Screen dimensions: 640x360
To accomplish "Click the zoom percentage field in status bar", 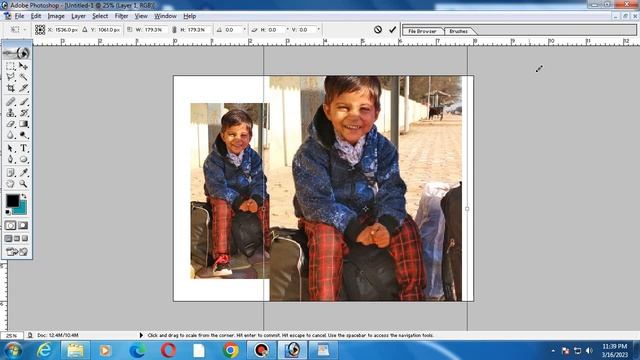I will [12, 336].
